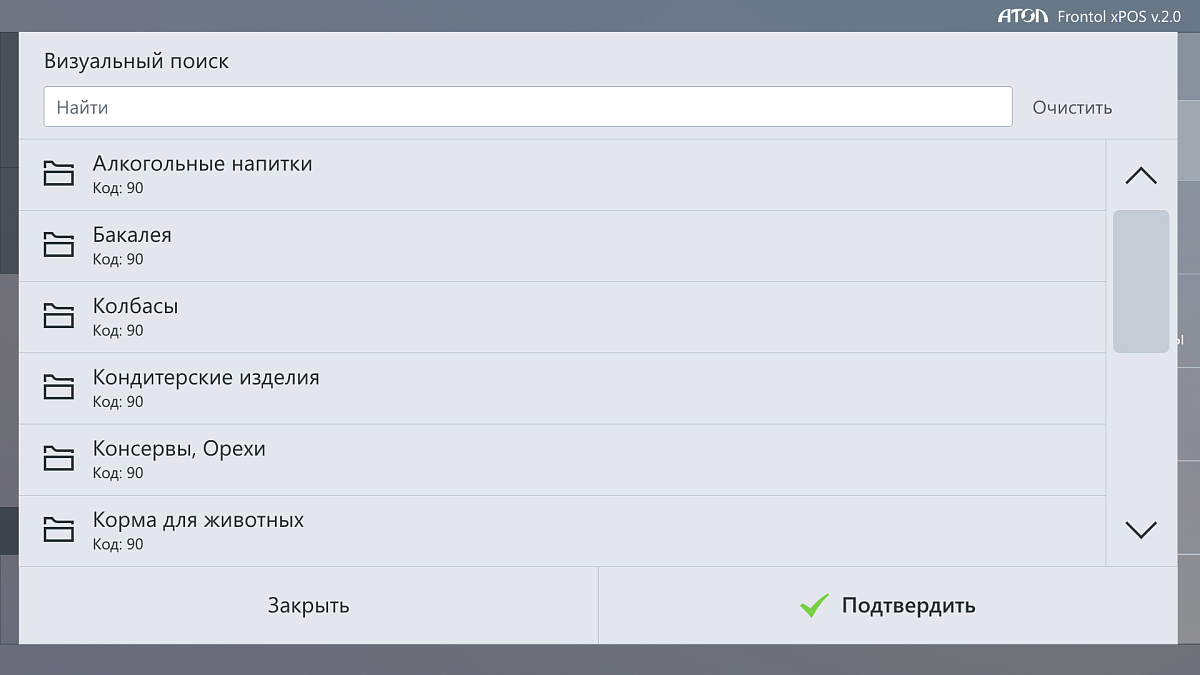The width and height of the screenshot is (1200, 675).
Task: Open the Бакалея category row
Action: pos(132,235)
